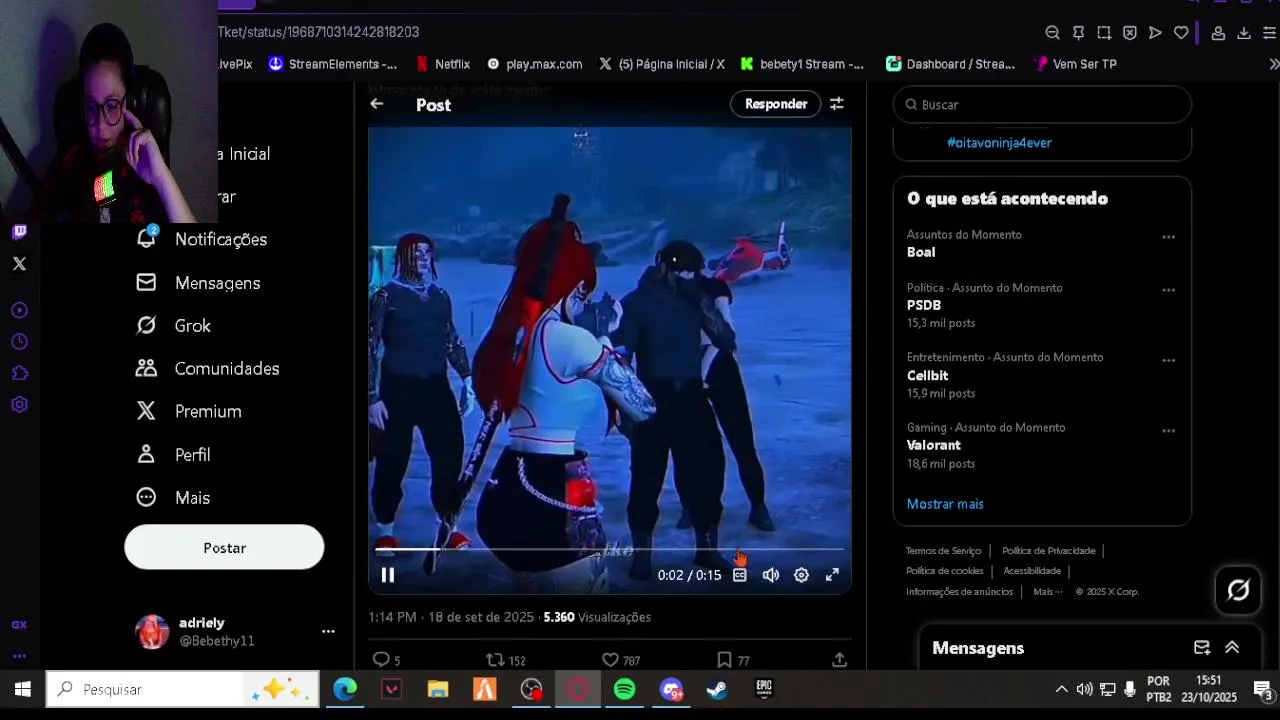Open more options for Cellbit trend
The height and width of the screenshot is (720, 1280).
(1168, 360)
